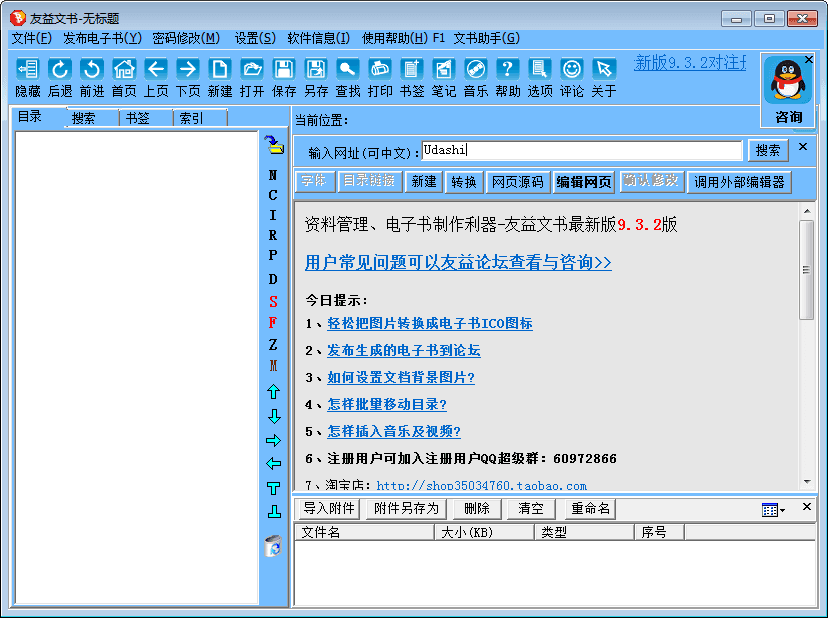
Task: Open the 设置(S) menu
Action: pyautogui.click(x=255, y=38)
